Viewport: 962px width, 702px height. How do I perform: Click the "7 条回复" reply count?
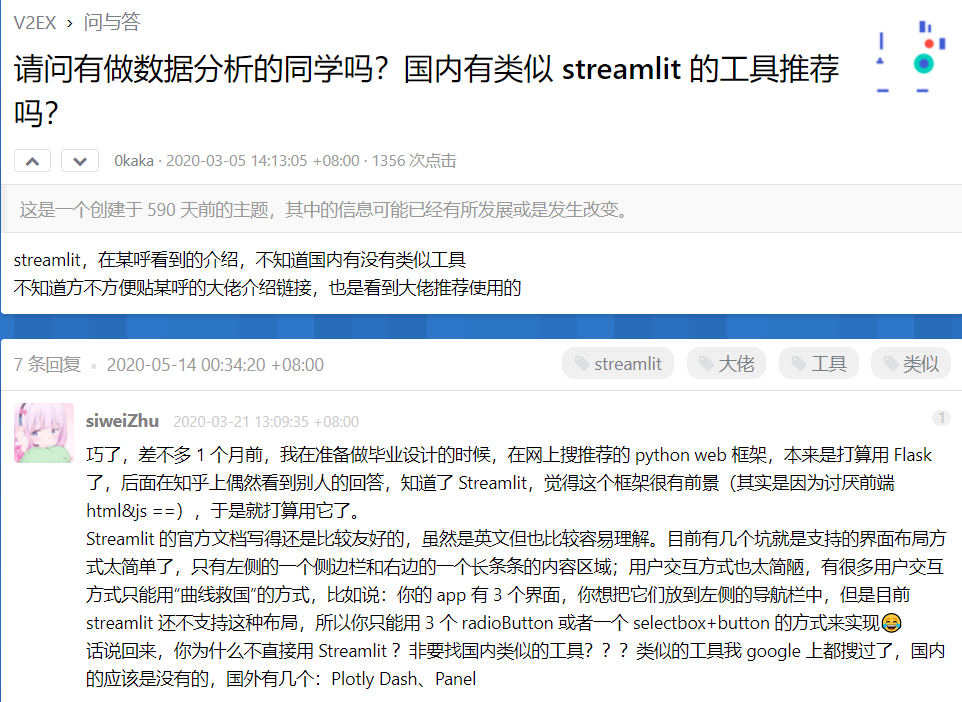pyautogui.click(x=47, y=364)
